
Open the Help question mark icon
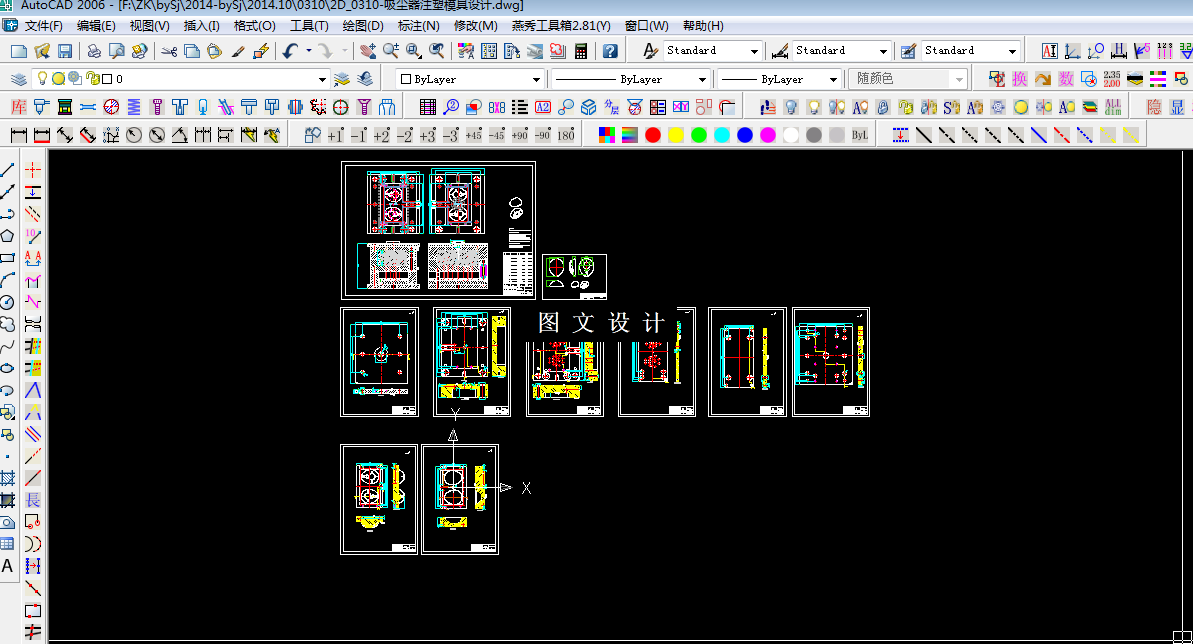[x=610, y=51]
